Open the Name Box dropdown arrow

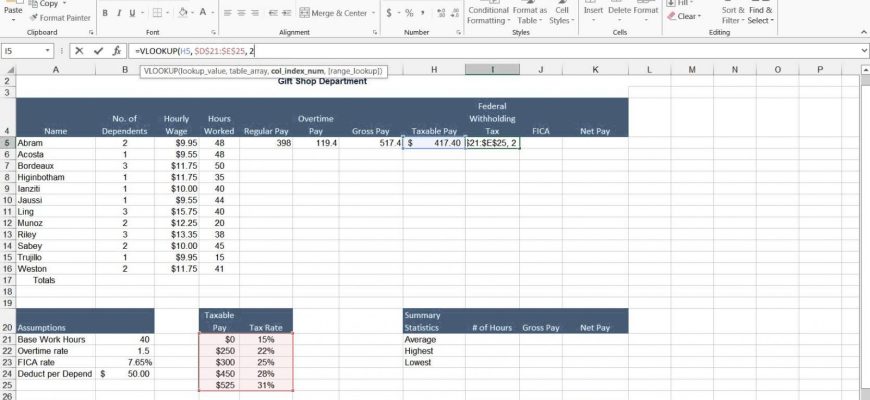tap(48, 51)
